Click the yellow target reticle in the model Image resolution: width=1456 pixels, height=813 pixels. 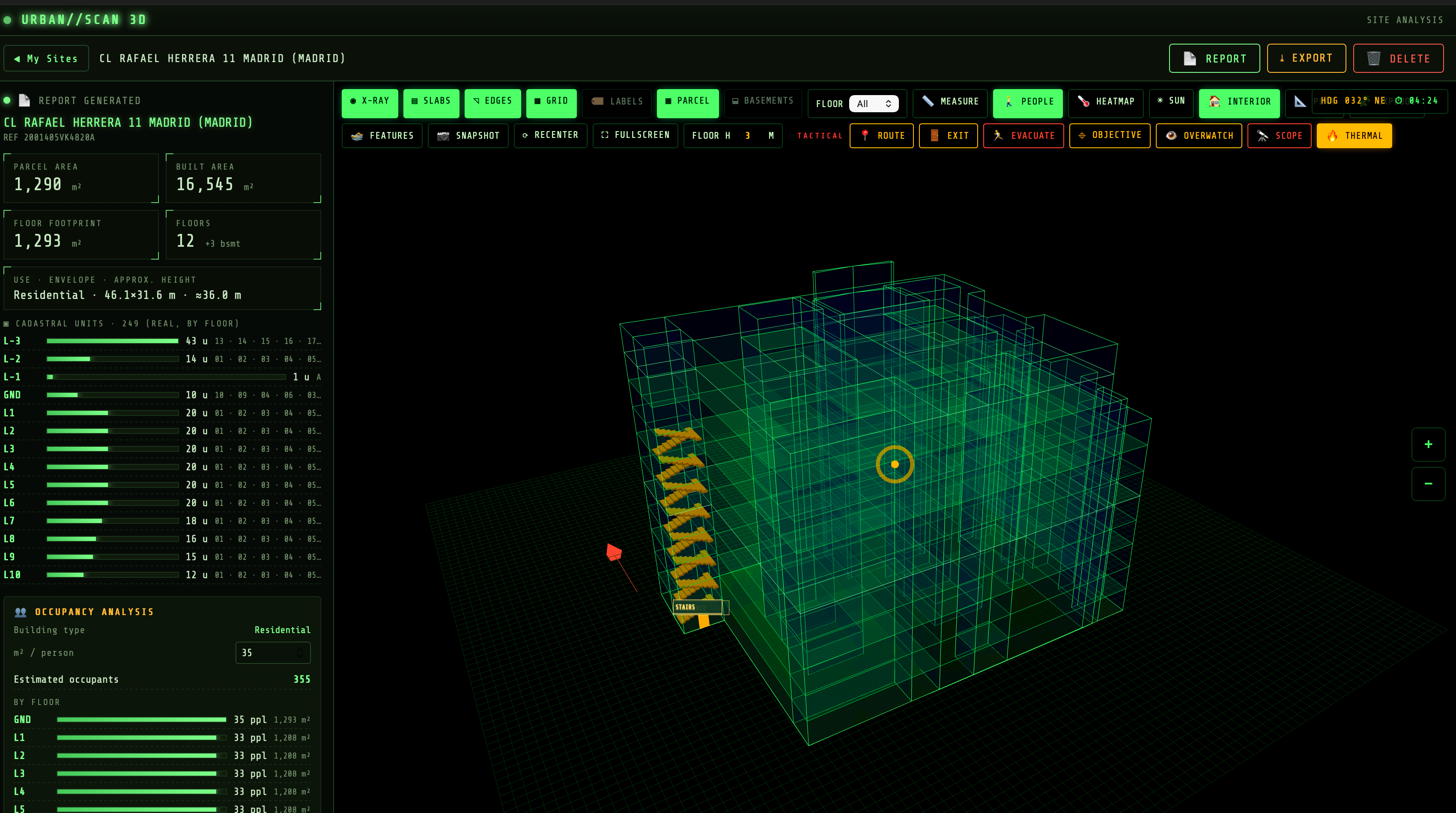tap(895, 464)
